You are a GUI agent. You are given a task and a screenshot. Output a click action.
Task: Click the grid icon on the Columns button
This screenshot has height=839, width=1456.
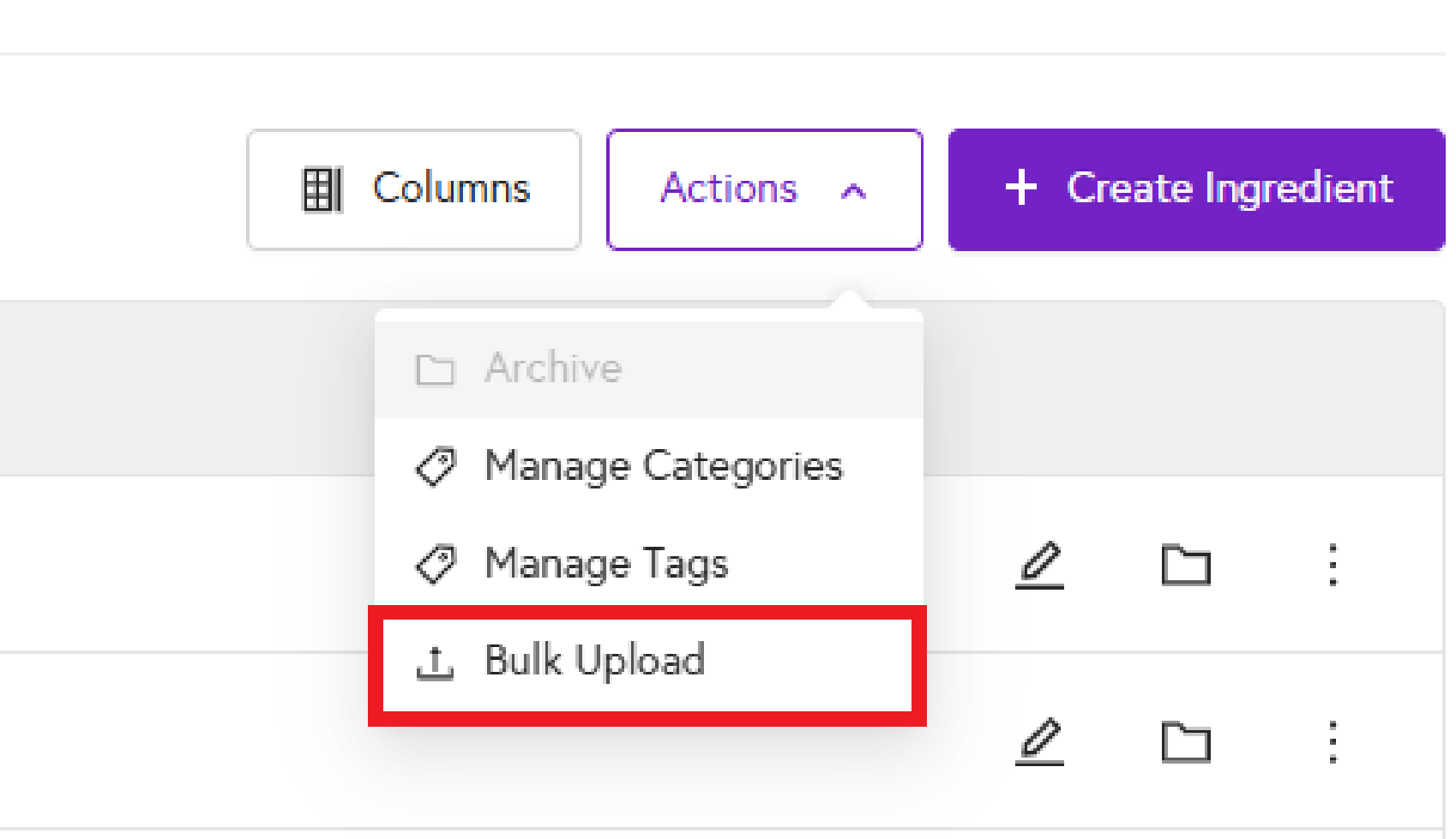322,189
